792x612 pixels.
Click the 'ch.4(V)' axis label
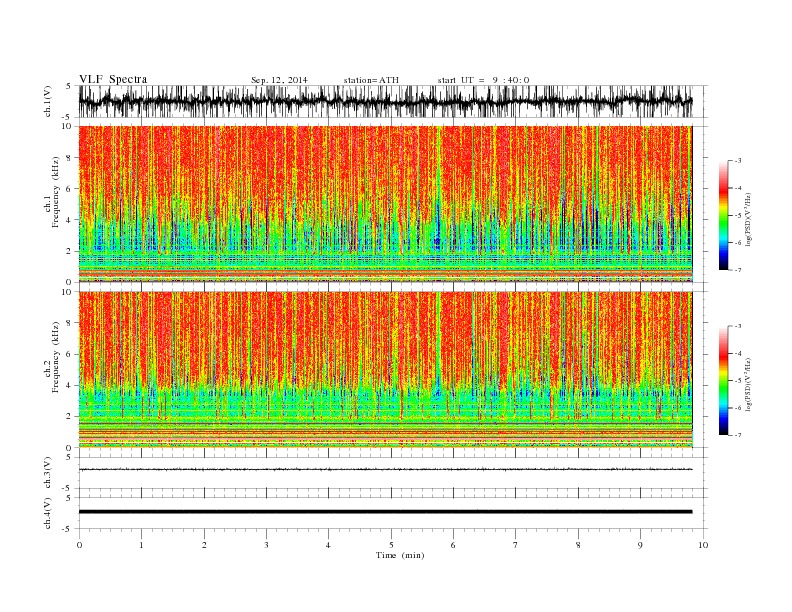pos(48,513)
